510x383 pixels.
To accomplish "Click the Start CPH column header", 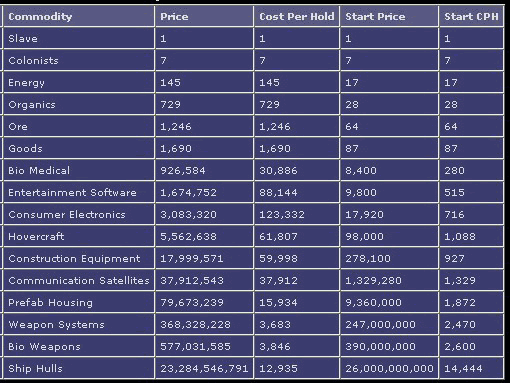I will click(x=471, y=16).
